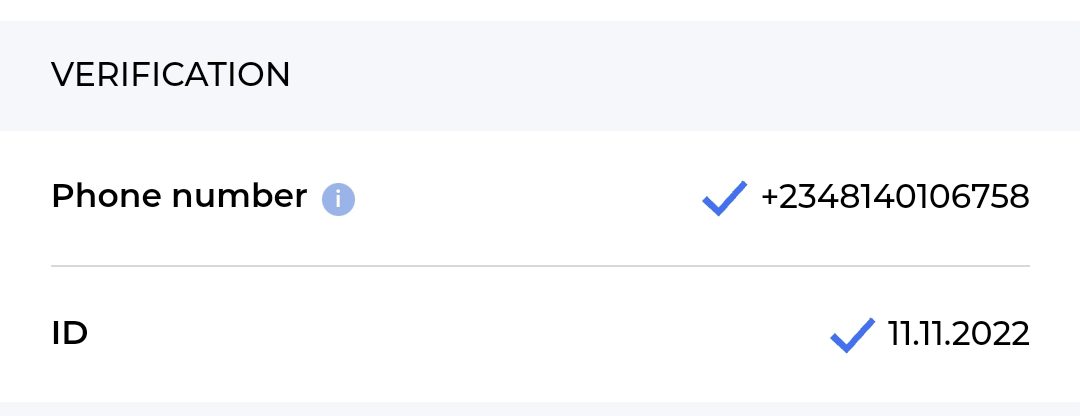Tap the phone verified tick icon
1080x416 pixels.
click(x=724, y=198)
